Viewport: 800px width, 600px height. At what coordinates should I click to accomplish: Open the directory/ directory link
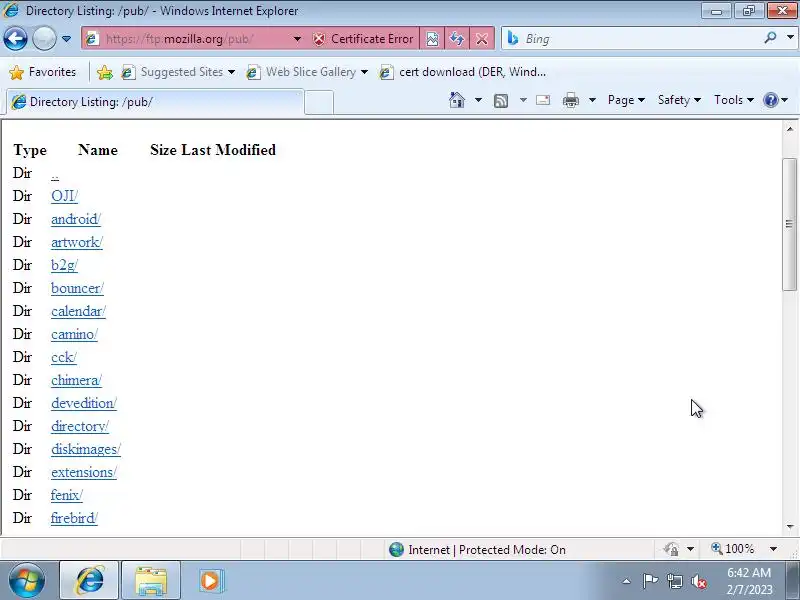80,426
